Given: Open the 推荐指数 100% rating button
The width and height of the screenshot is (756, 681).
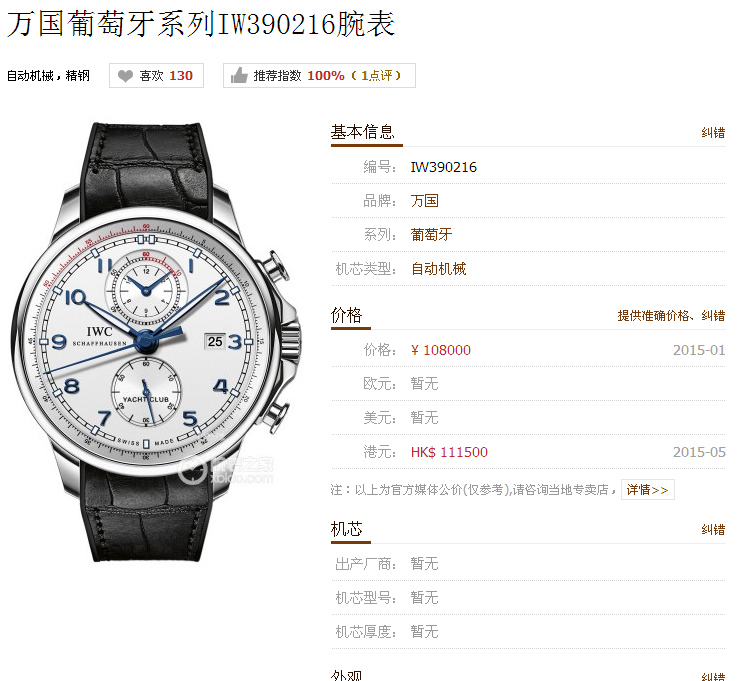Looking at the screenshot, I should tap(319, 75).
